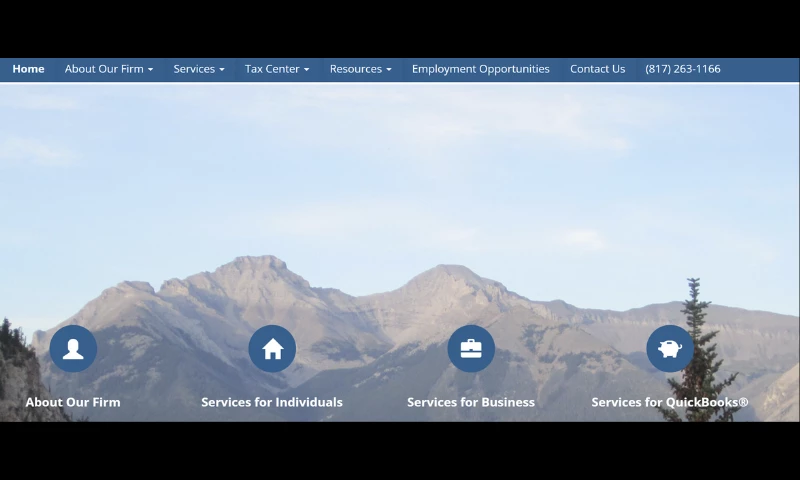Open the Services for Business text link
Image resolution: width=800 pixels, height=480 pixels.
[x=471, y=402]
